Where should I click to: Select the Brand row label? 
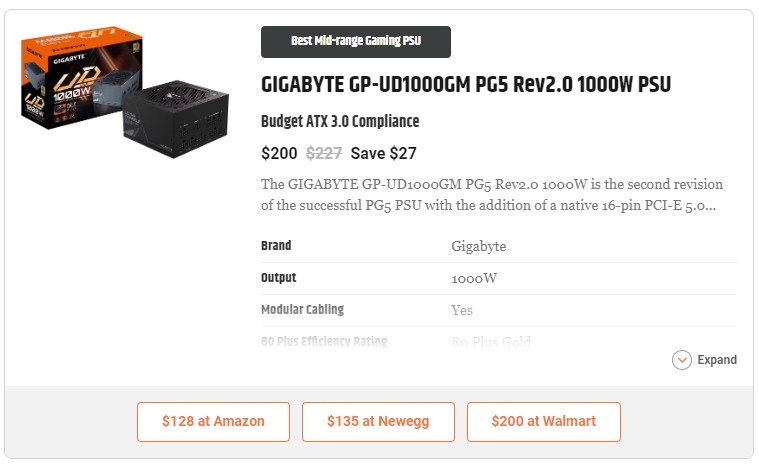pos(276,246)
